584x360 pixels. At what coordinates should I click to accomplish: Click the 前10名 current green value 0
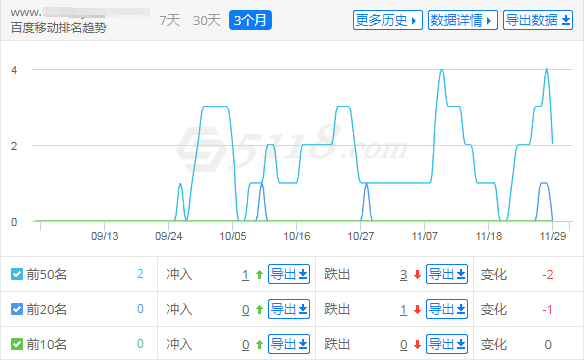coord(140,344)
